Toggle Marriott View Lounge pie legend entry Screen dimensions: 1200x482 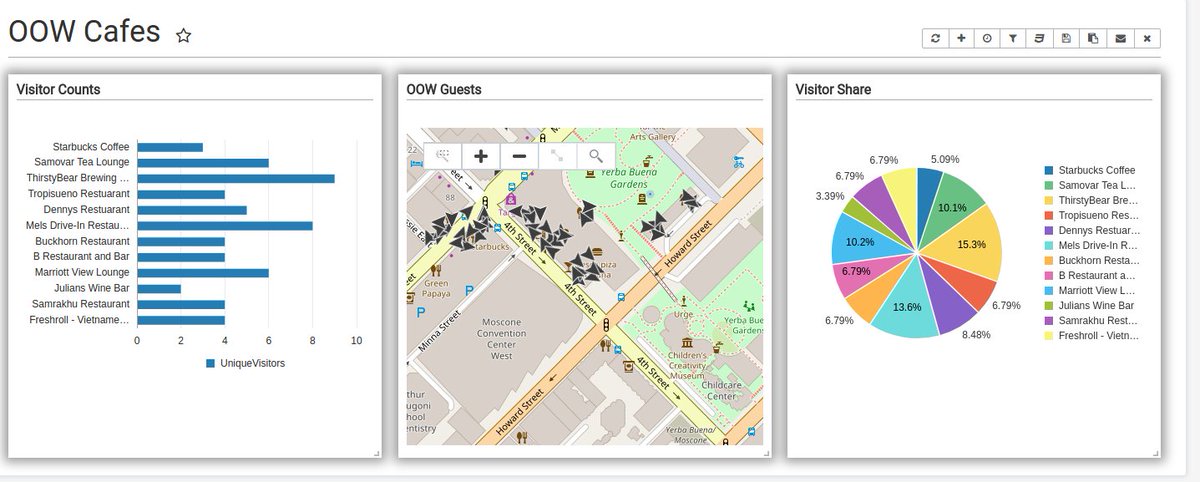1089,290
